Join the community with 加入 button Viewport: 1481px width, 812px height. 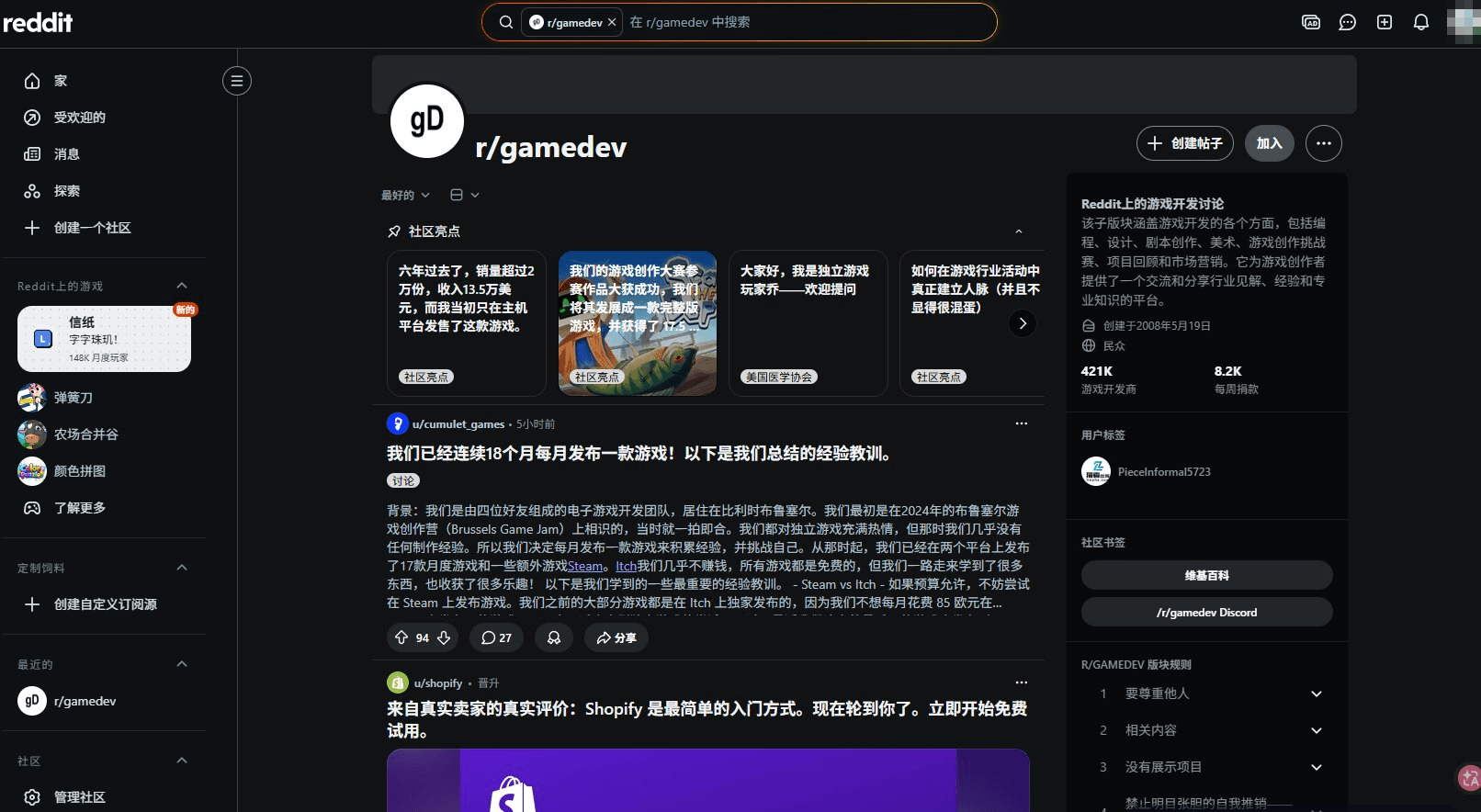(1270, 143)
